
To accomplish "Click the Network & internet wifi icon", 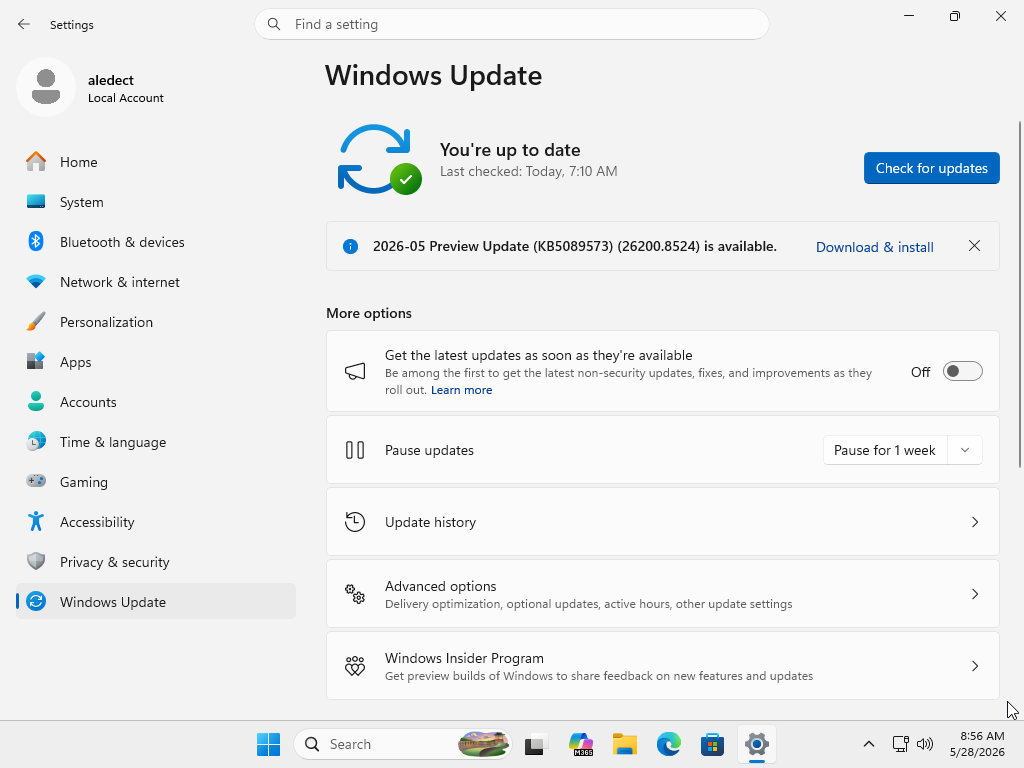I will coord(36,281).
